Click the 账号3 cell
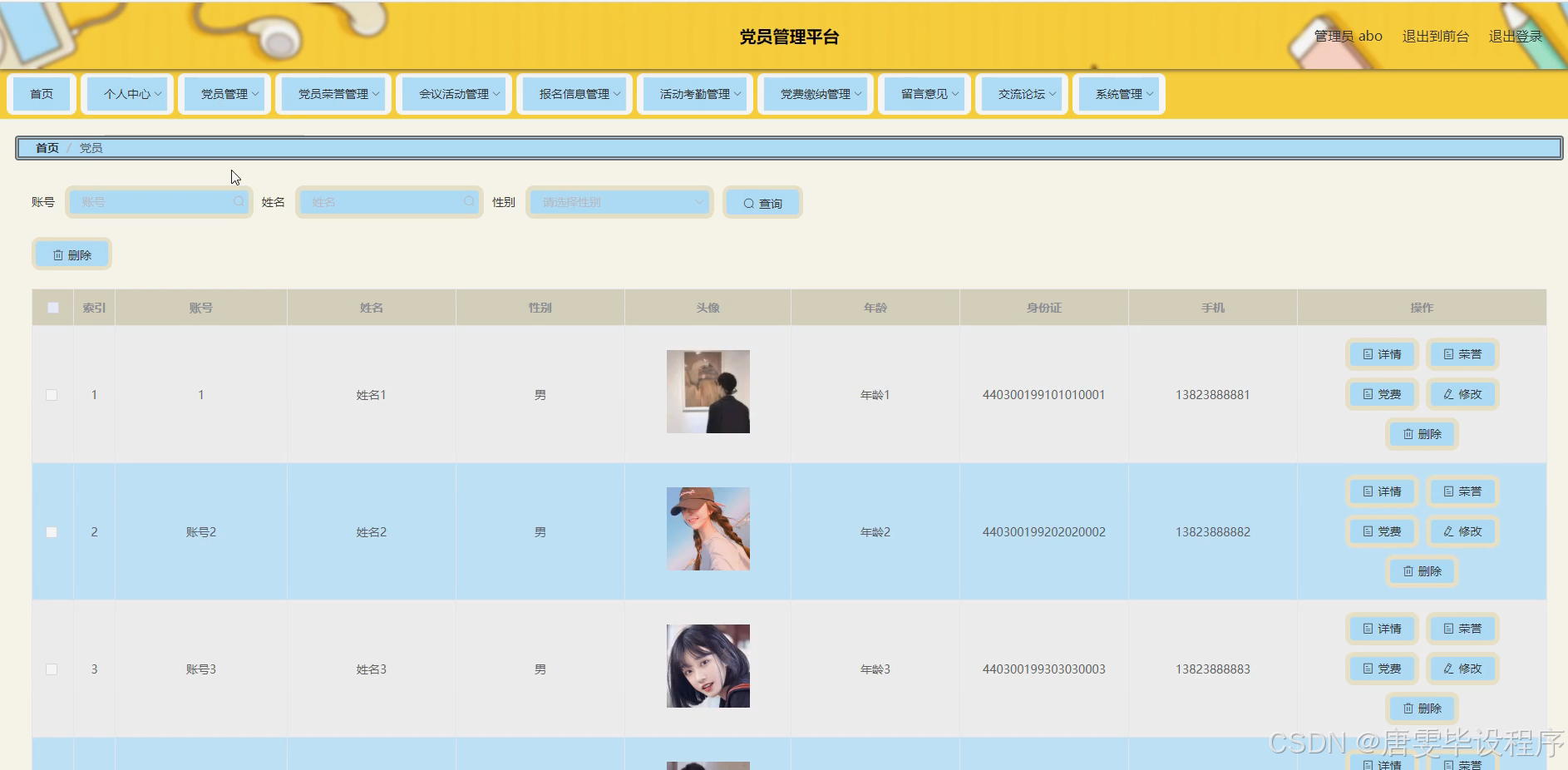This screenshot has height=770, width=1568. (x=201, y=669)
